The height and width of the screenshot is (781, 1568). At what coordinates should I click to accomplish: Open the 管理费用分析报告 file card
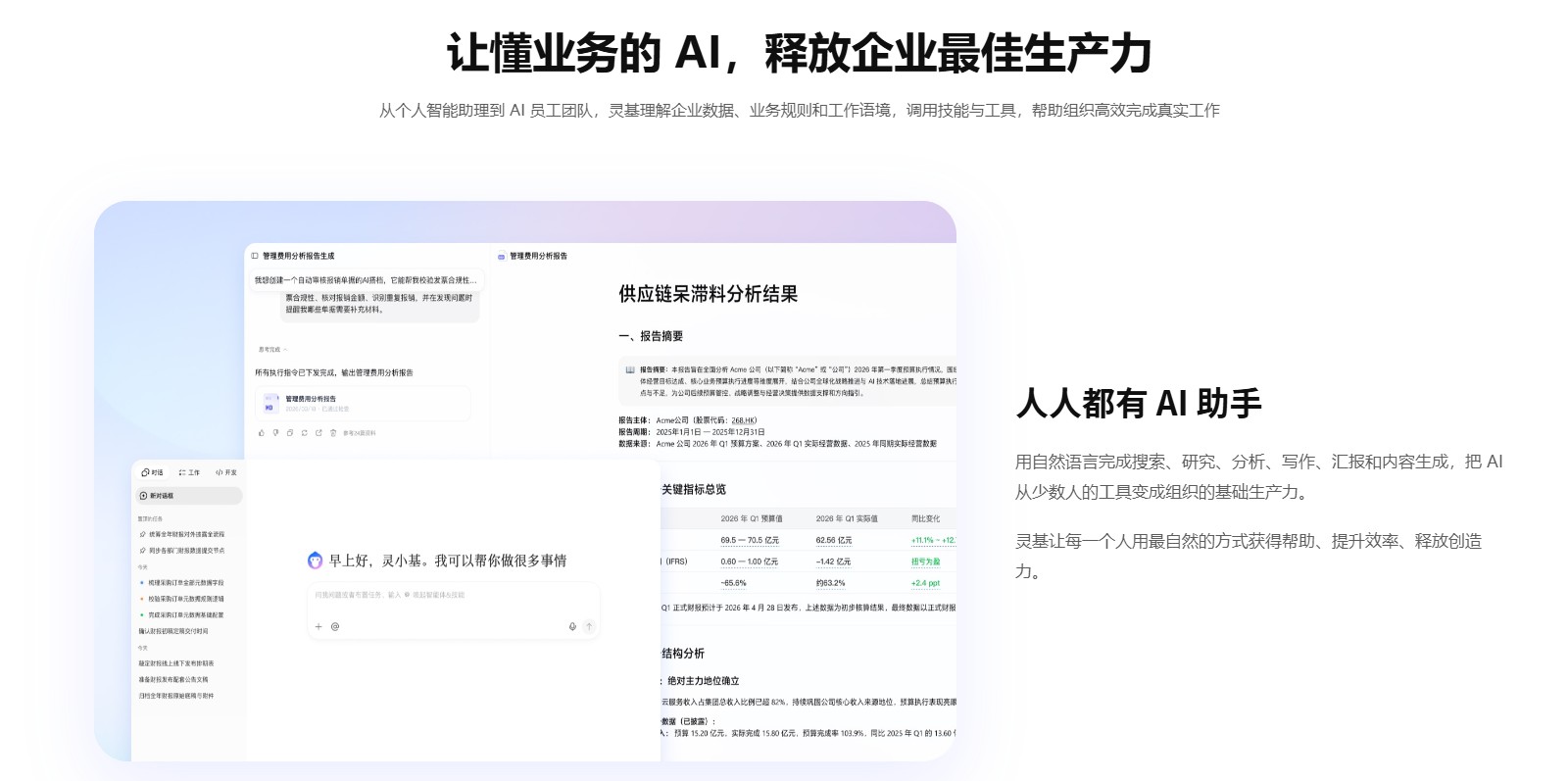[x=363, y=403]
